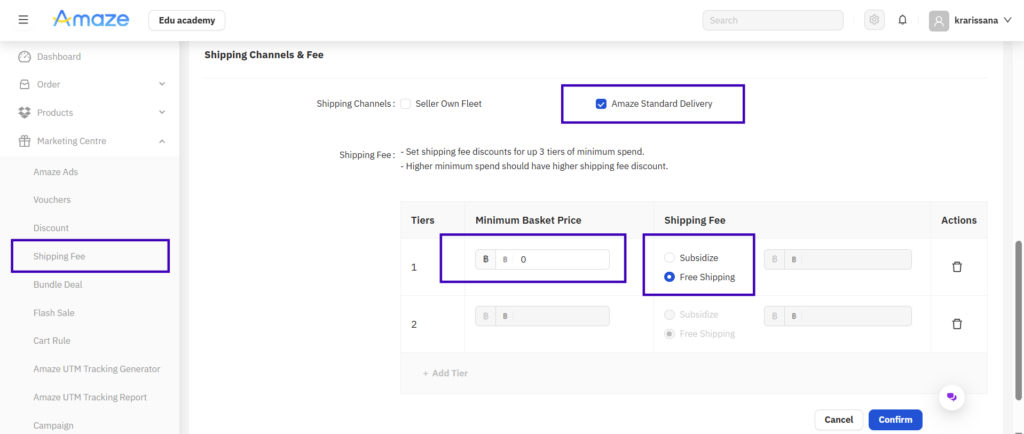Click the Confirm button
The image size is (1024, 434).
(x=895, y=420)
